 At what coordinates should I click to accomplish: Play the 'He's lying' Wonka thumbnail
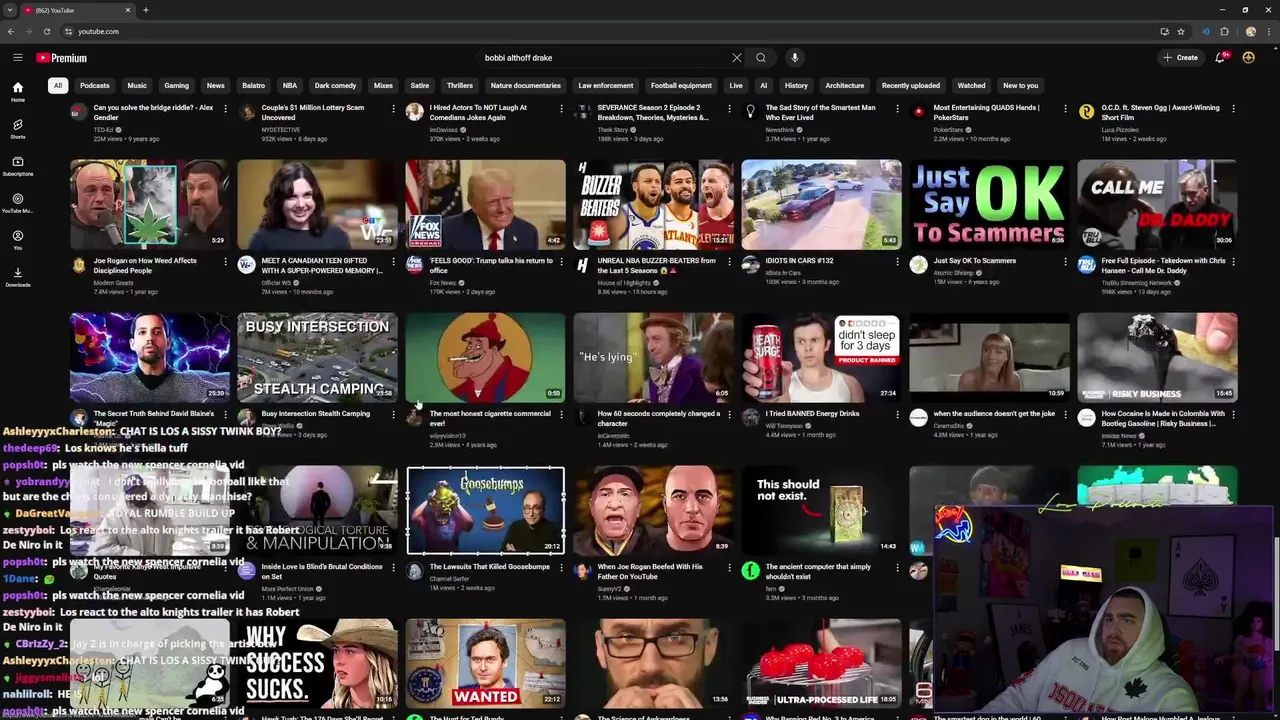point(653,357)
